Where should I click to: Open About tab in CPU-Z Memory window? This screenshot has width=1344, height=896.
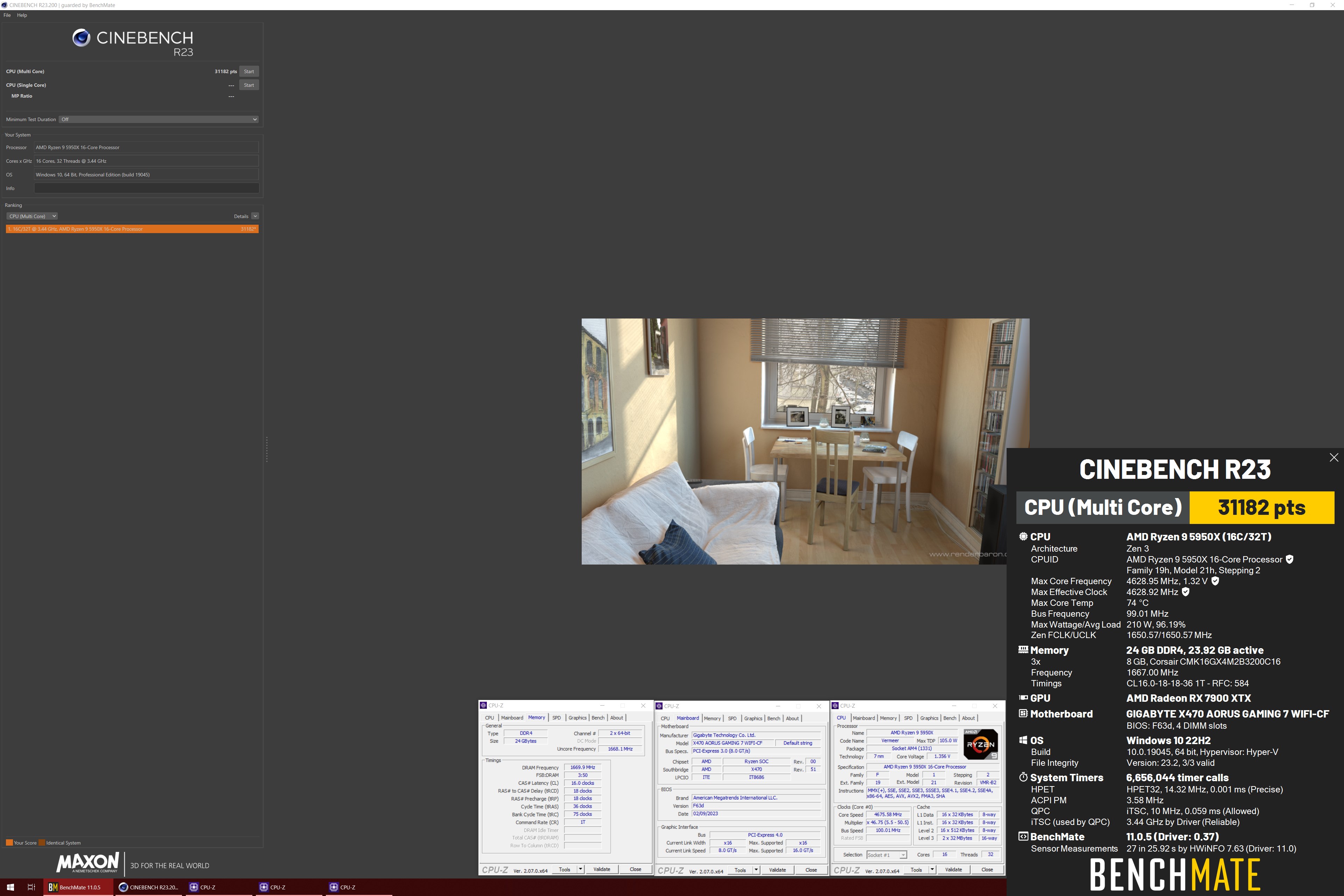pyautogui.click(x=617, y=718)
